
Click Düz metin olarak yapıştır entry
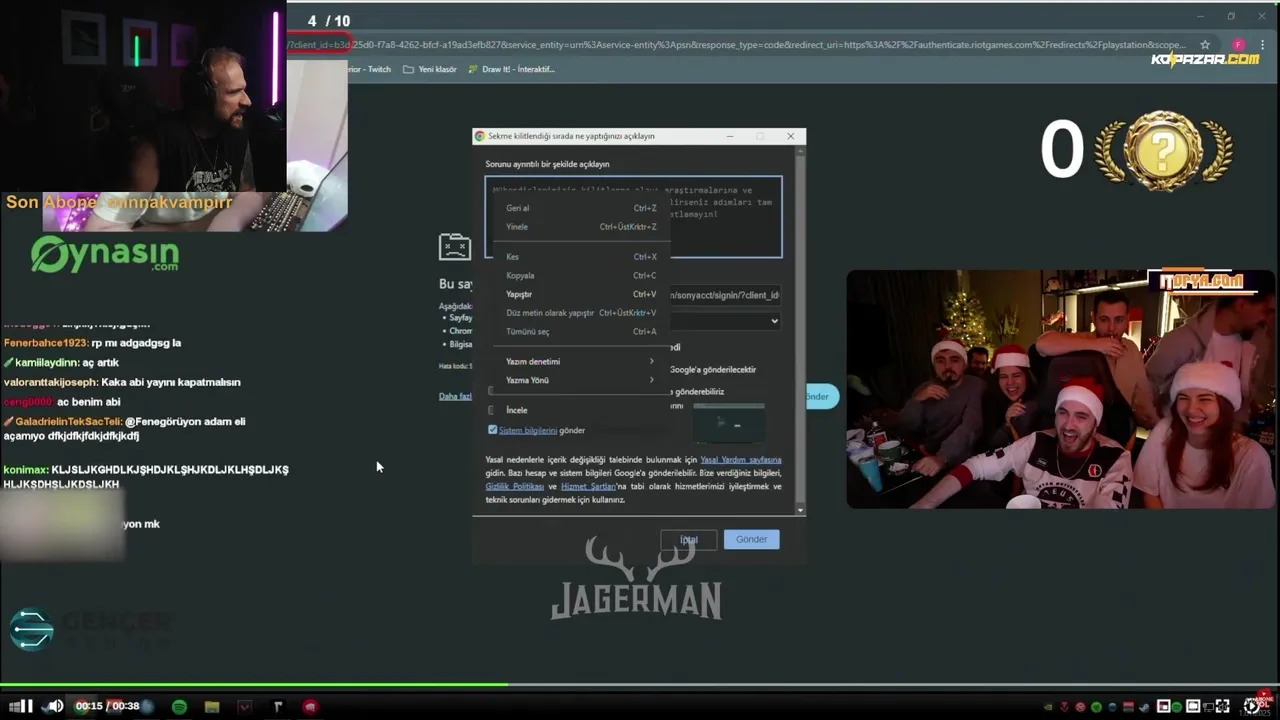(x=580, y=313)
